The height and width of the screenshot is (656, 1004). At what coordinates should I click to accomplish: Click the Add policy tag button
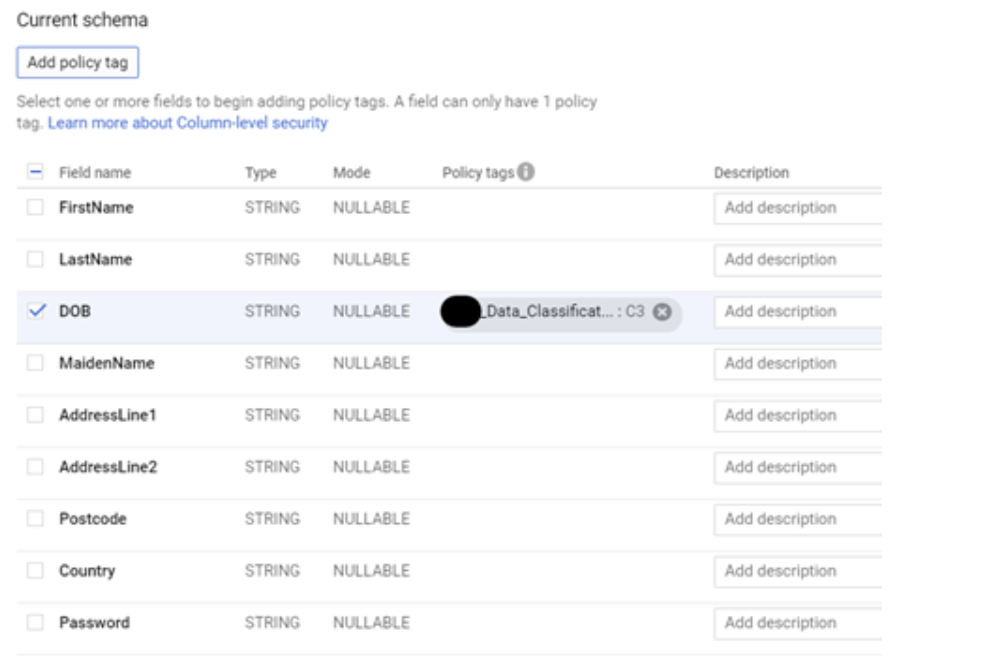[78, 62]
